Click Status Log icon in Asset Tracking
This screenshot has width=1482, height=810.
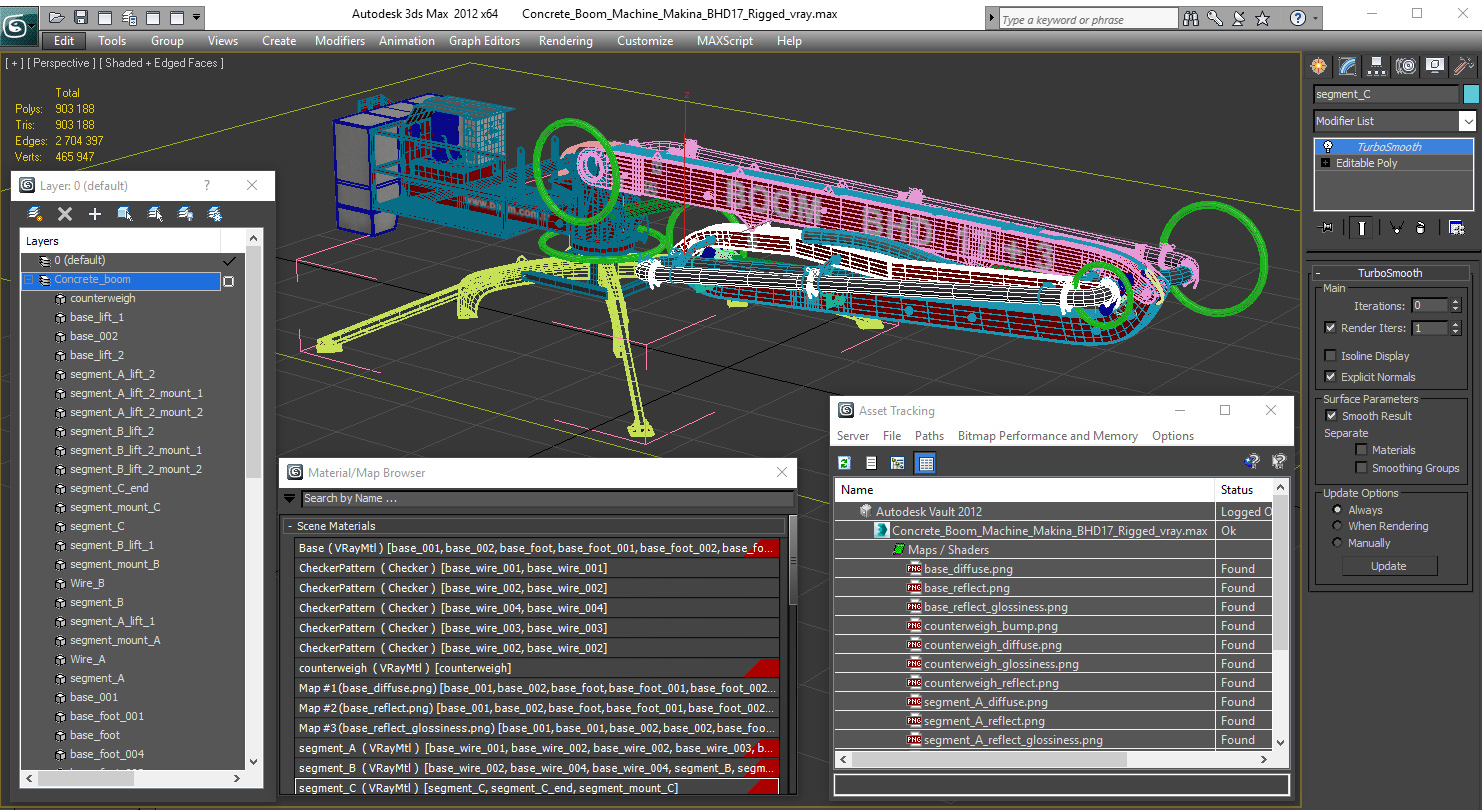871,463
